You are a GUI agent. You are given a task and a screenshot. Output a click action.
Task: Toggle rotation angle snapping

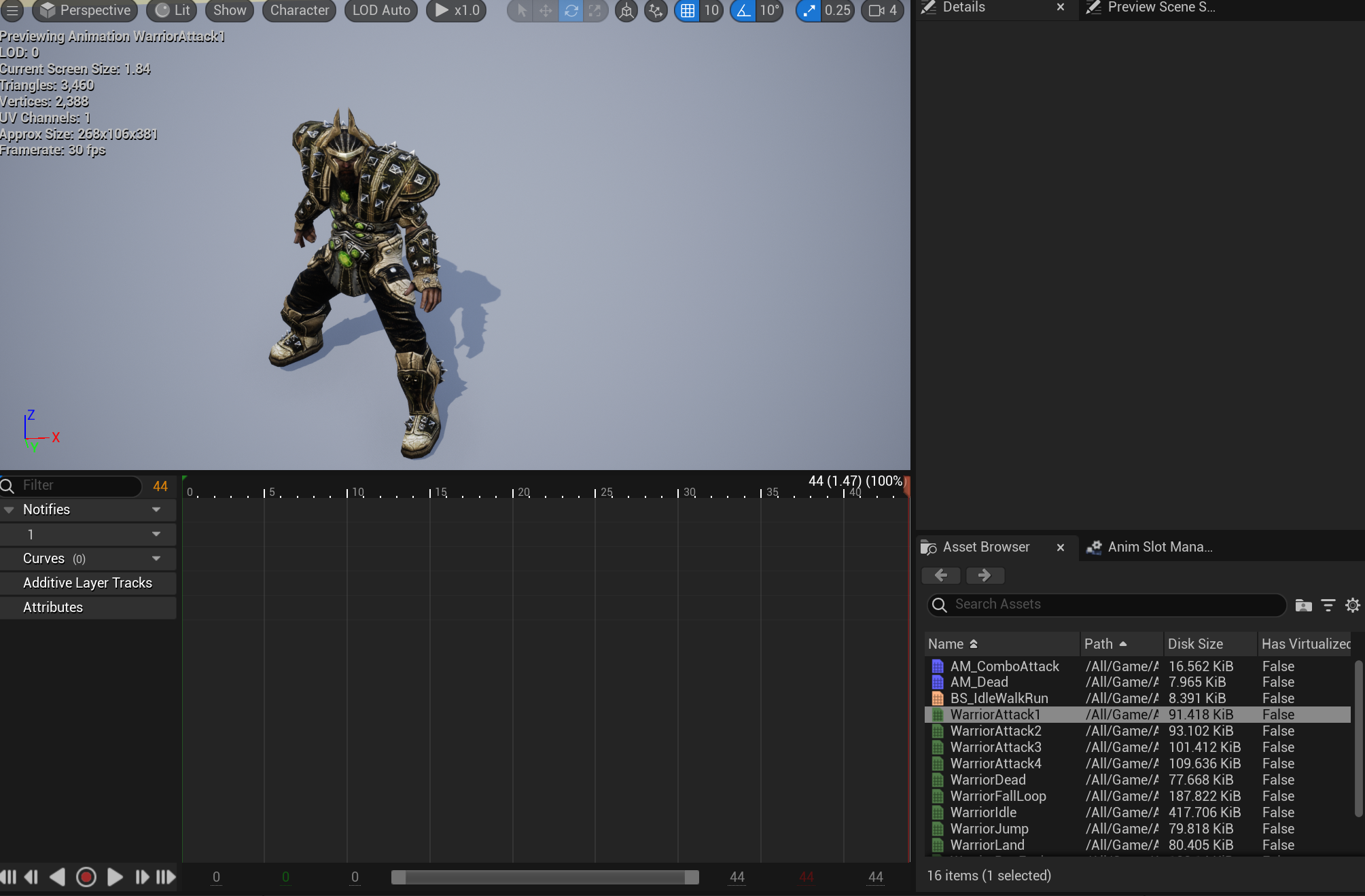tap(743, 11)
